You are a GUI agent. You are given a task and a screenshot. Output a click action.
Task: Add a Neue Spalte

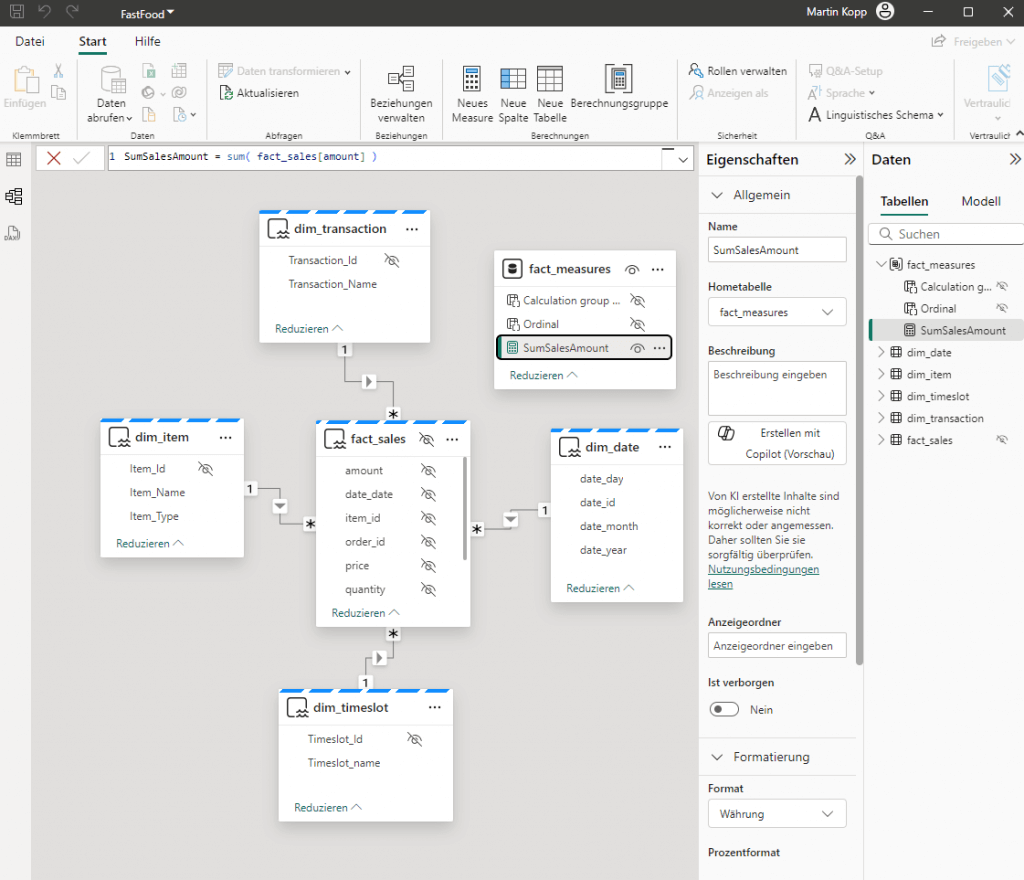click(513, 95)
